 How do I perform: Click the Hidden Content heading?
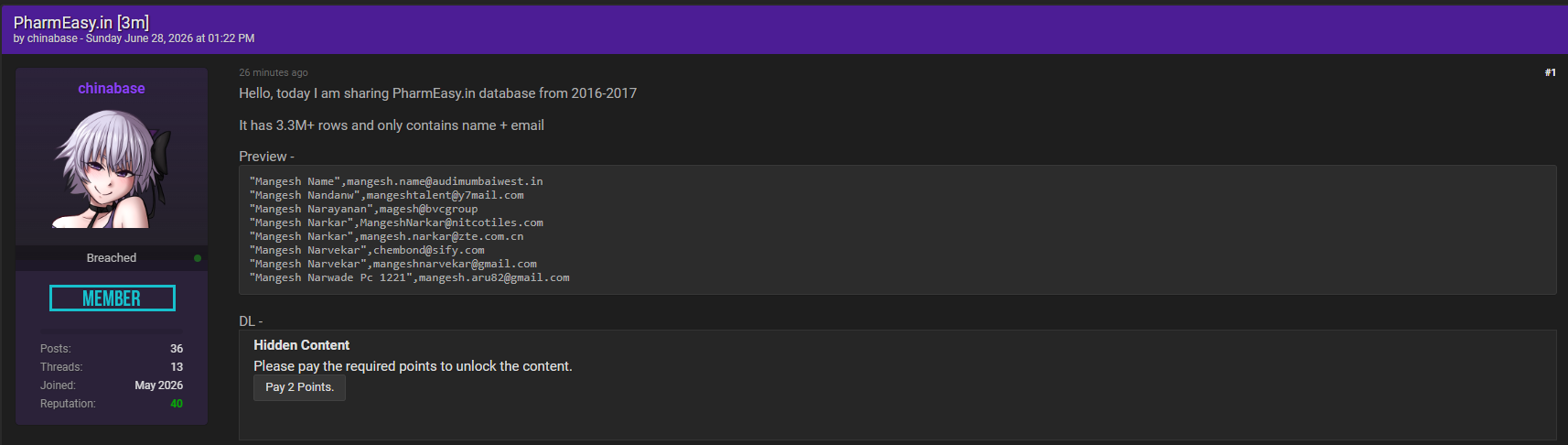pyautogui.click(x=302, y=345)
